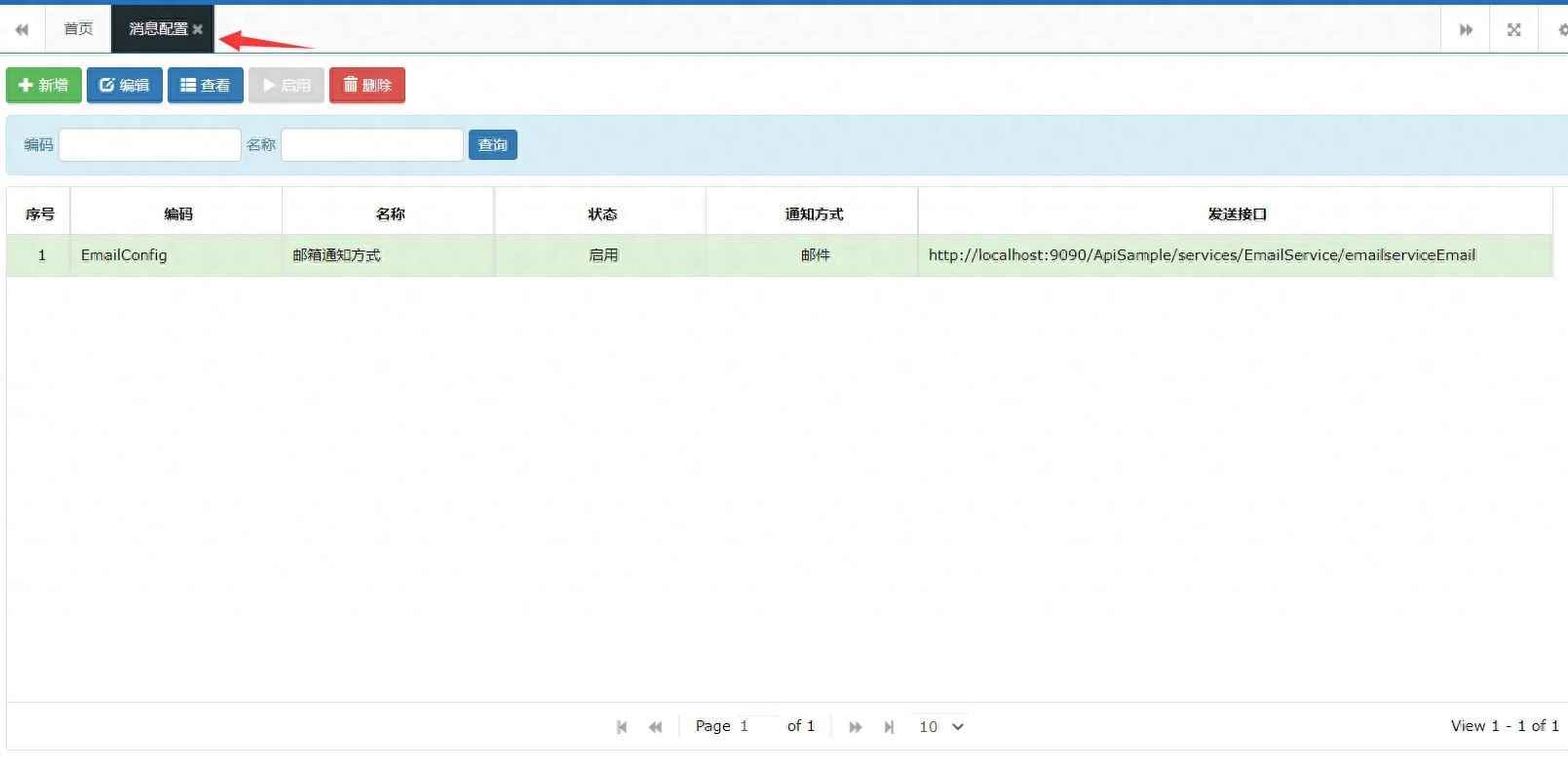Click the 邮件 notification type cell
Screen dimensions: 1568x770
pos(814,255)
